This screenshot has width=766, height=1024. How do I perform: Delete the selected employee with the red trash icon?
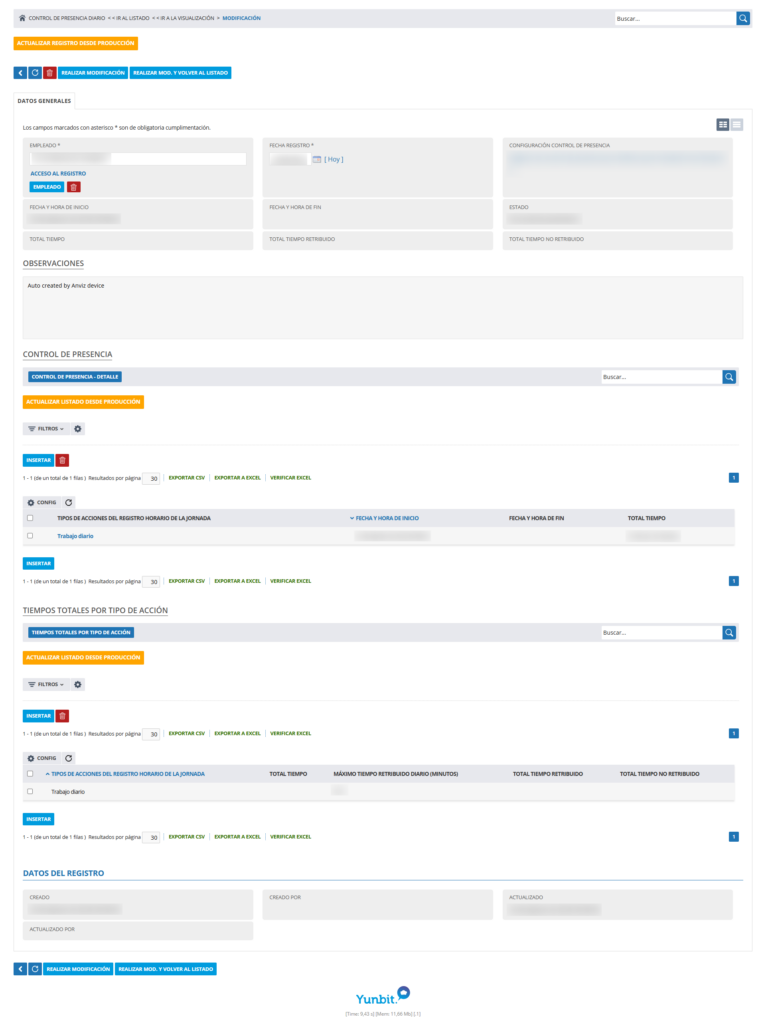[x=74, y=187]
